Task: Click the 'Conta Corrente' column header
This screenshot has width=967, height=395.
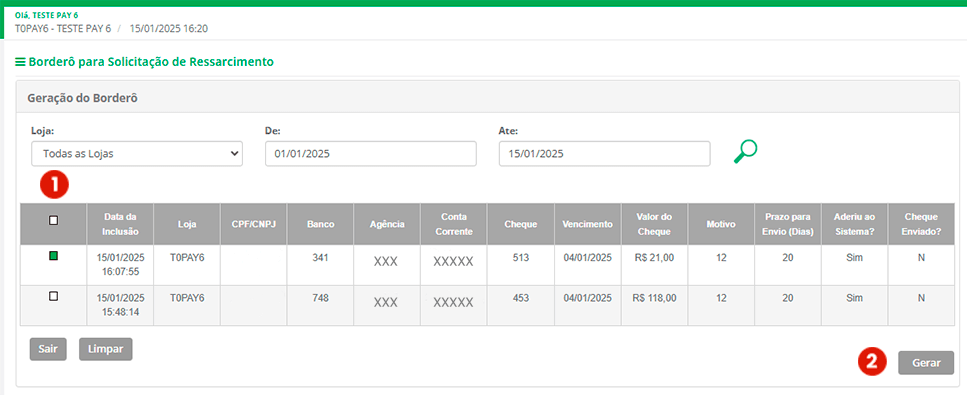Action: tap(453, 224)
